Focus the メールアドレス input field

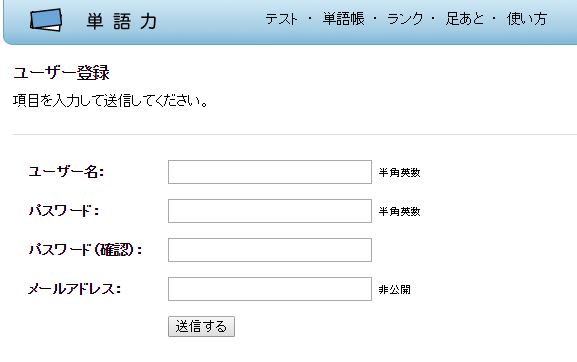[270, 289]
